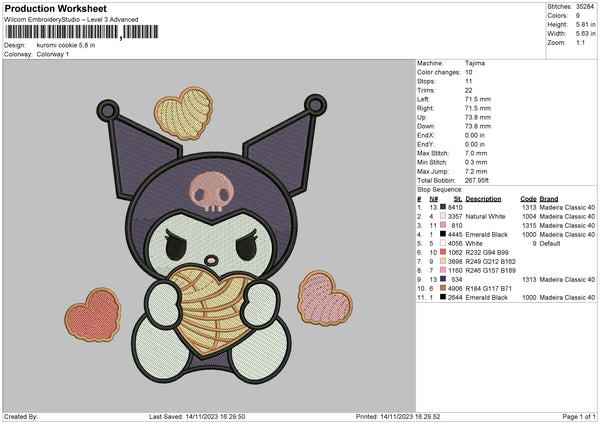The image size is (600, 424).
Task: Click the Height value '5.81 in'
Action: pos(585,24)
